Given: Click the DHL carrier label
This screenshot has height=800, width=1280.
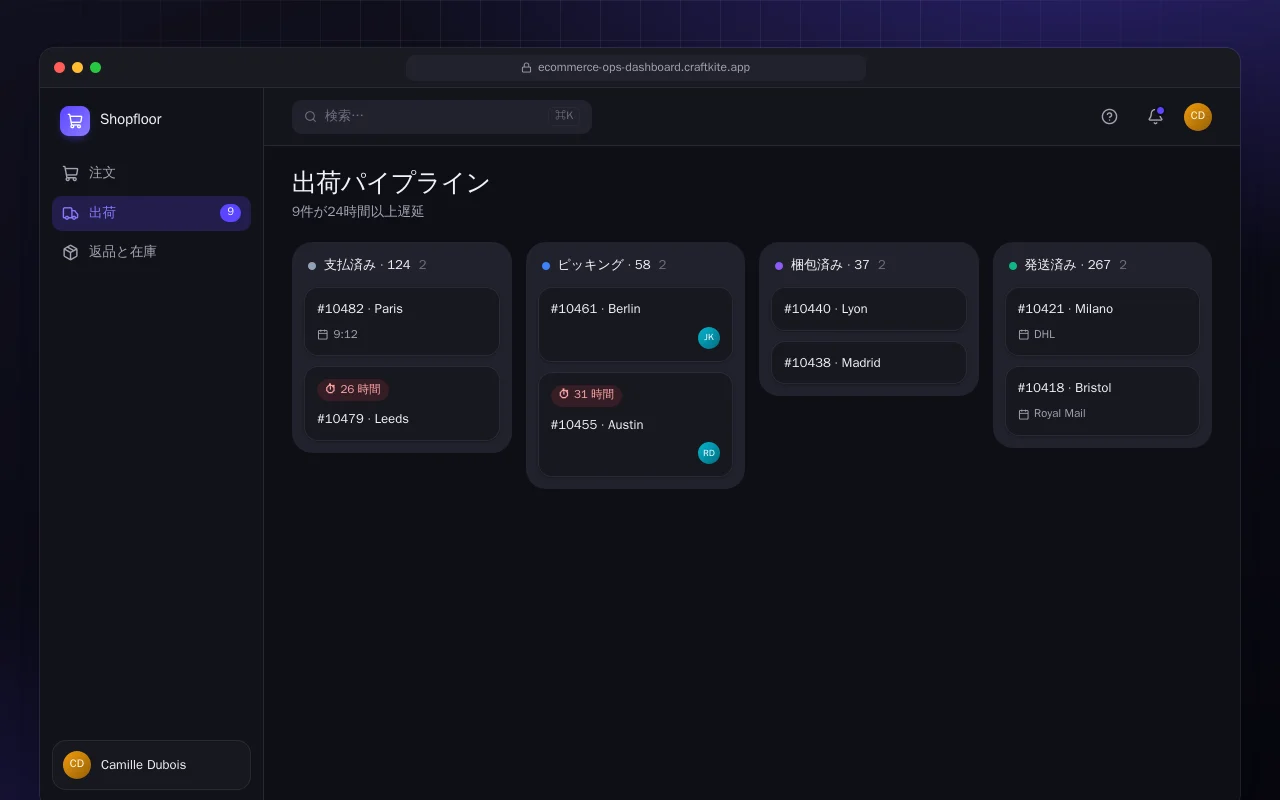Looking at the screenshot, I should tap(1044, 335).
